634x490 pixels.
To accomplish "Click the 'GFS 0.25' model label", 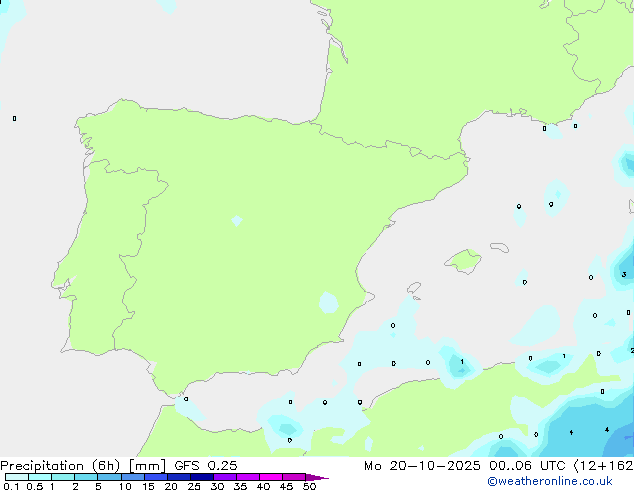I will coord(206,466).
